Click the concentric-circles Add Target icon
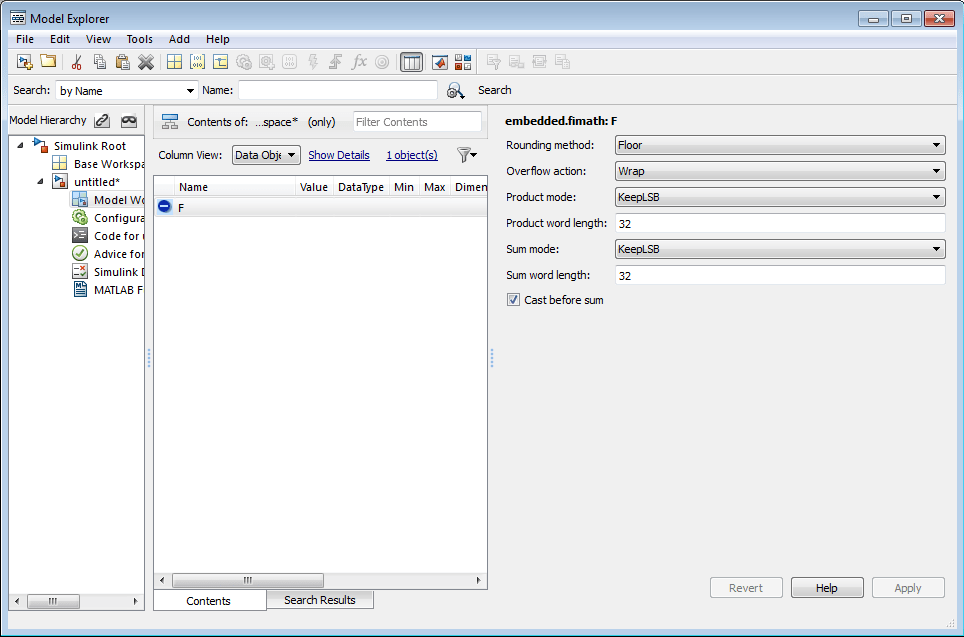This screenshot has width=964, height=637. (382, 62)
